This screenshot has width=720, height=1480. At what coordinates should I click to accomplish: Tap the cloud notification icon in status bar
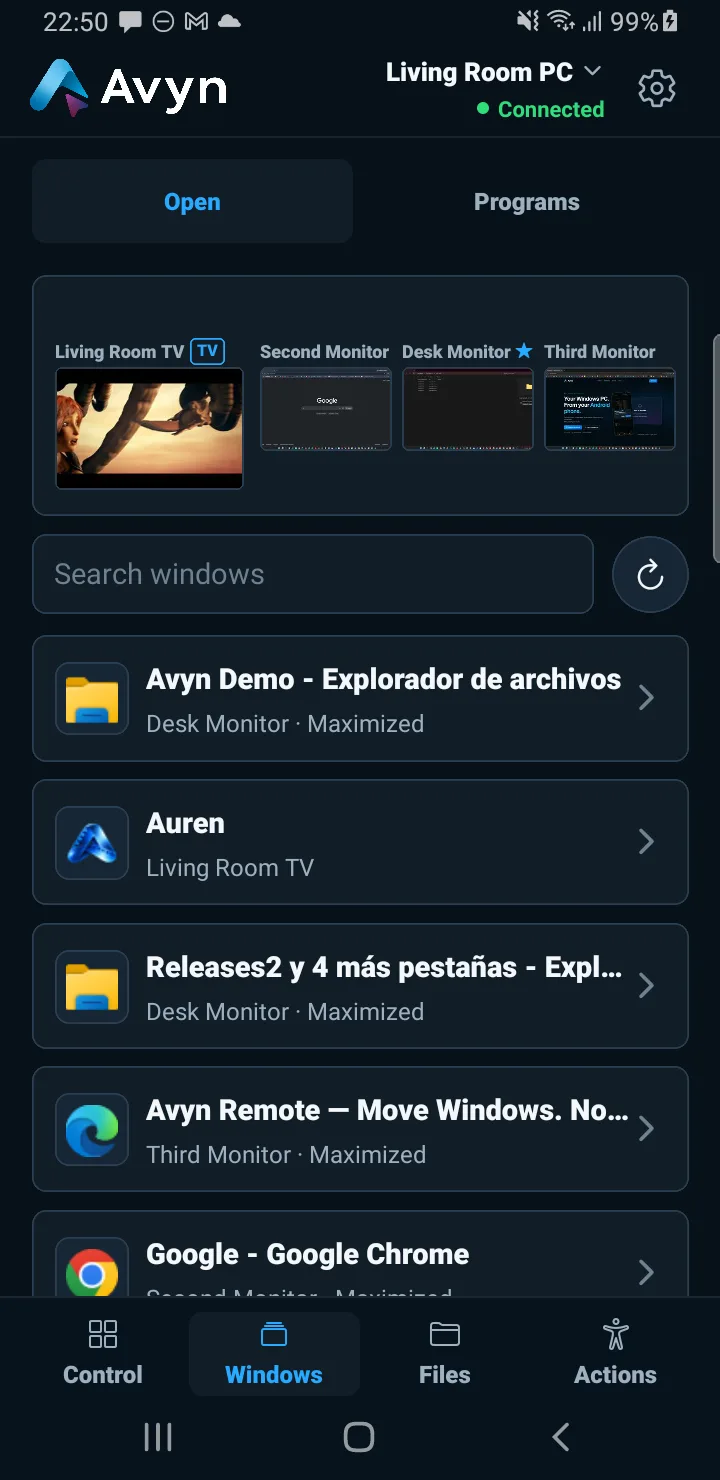(229, 21)
